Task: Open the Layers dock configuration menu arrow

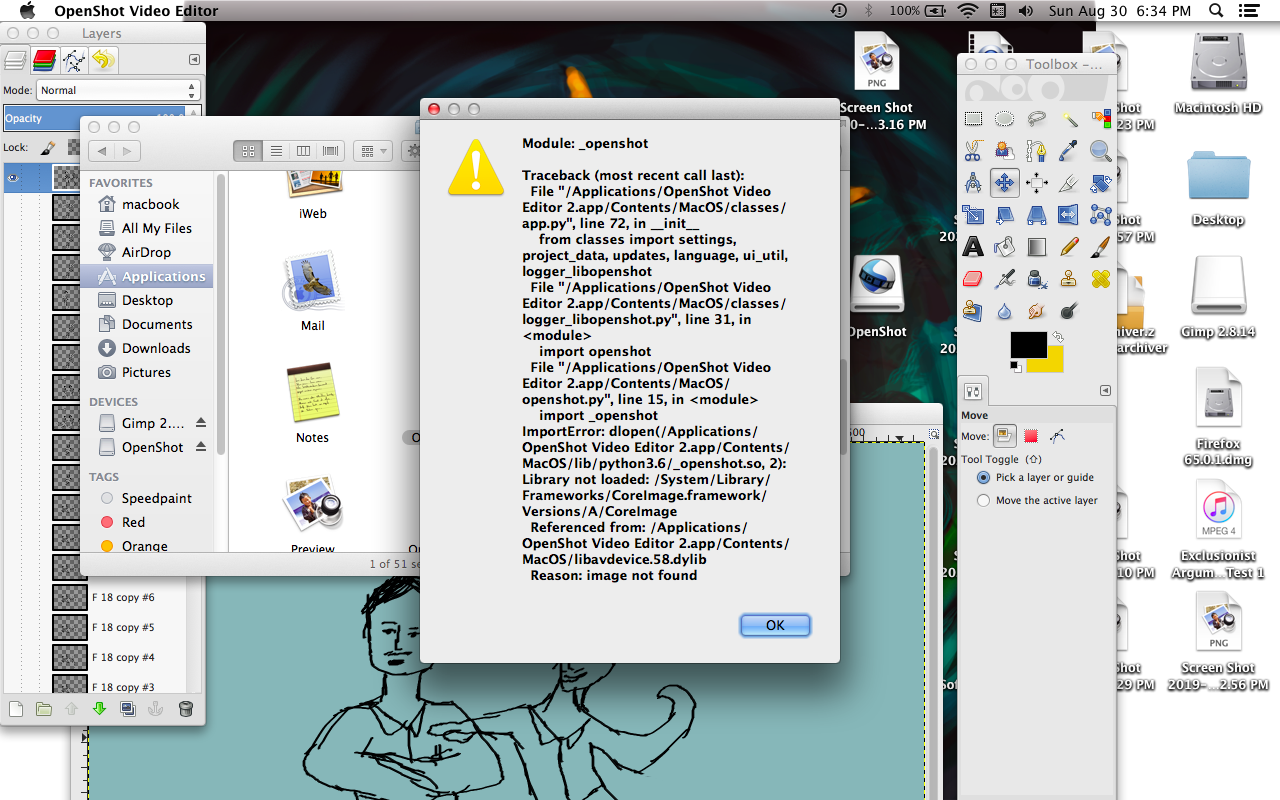Action: point(194,60)
